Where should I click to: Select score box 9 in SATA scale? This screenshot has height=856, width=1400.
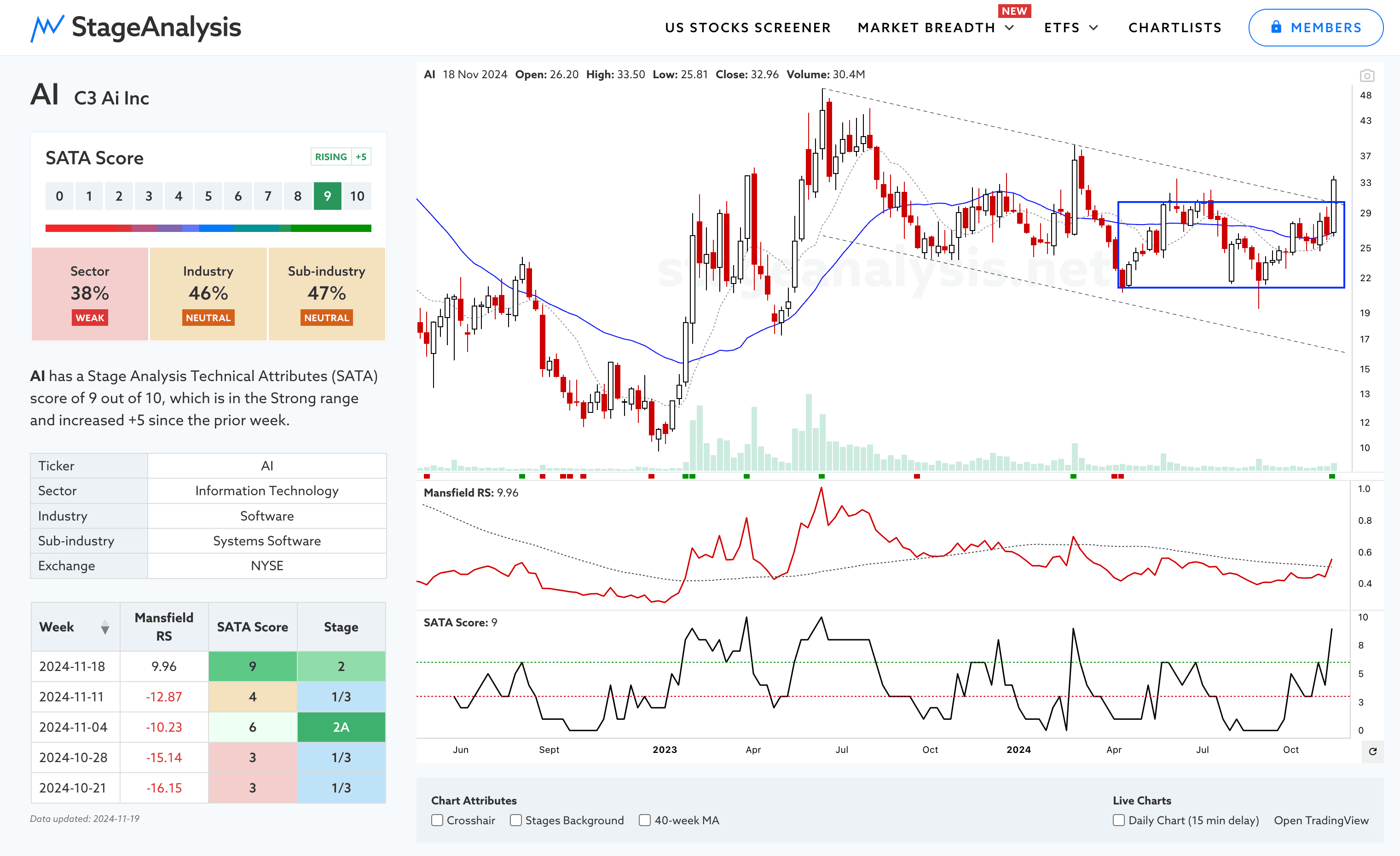(x=327, y=196)
